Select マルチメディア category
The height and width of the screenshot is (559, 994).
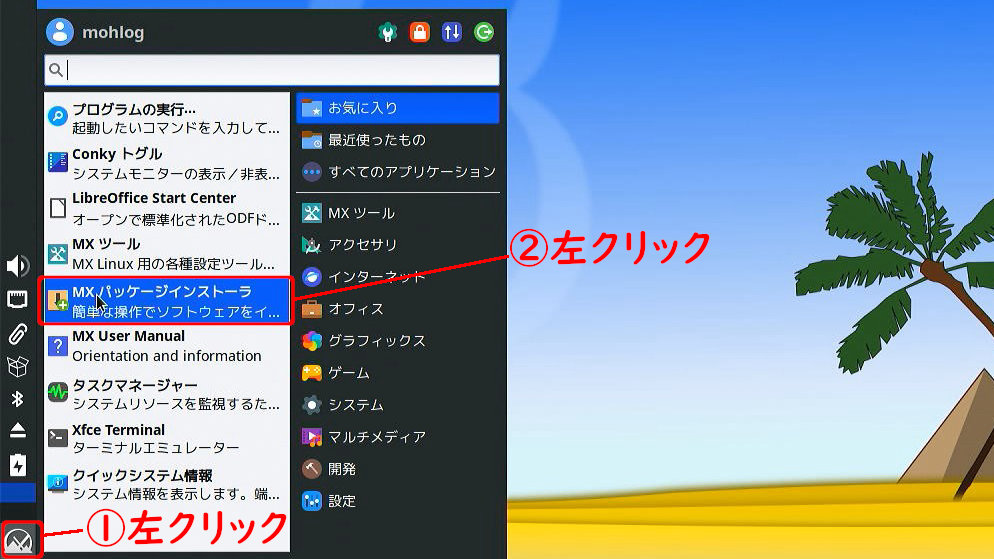[398, 437]
